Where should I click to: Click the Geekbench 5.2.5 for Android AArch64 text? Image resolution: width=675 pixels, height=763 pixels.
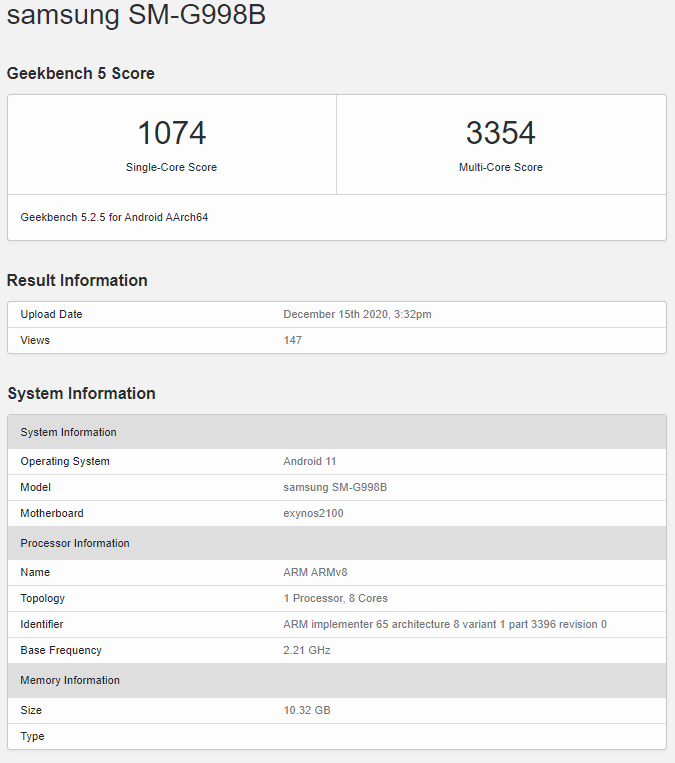(114, 217)
